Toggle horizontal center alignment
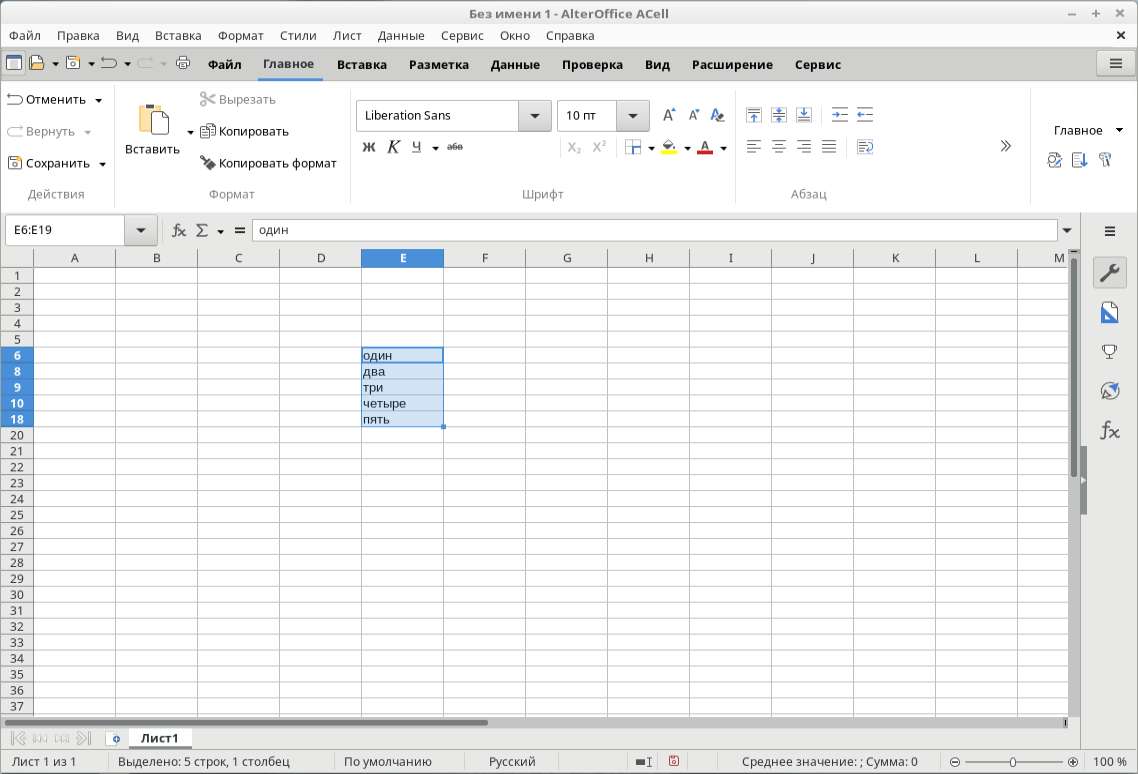 779,147
